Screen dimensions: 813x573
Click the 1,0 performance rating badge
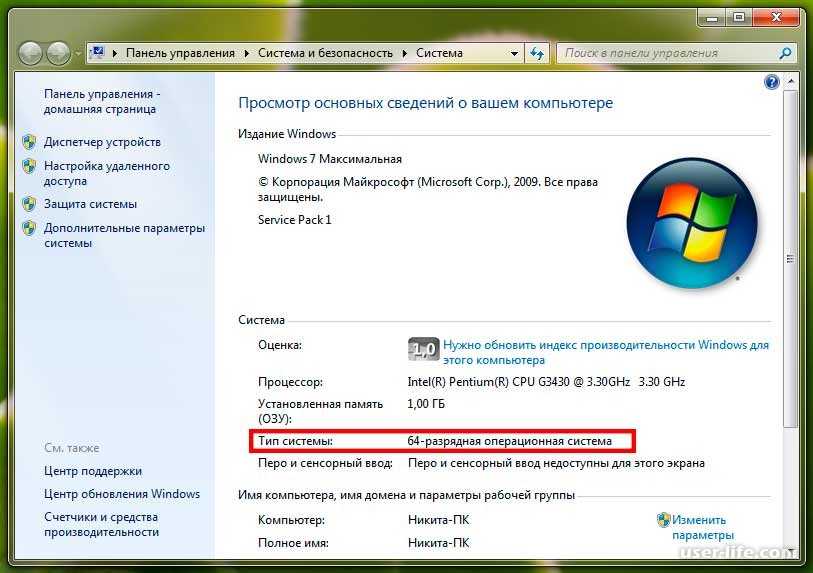(424, 350)
